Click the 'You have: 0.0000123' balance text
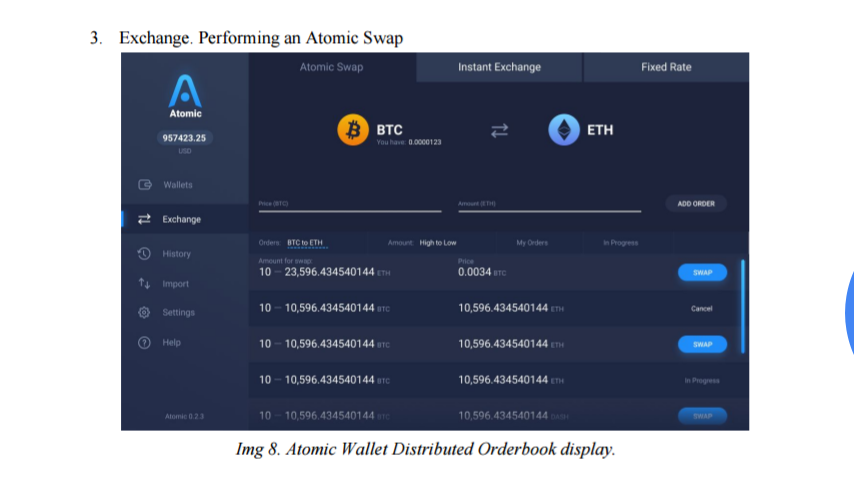Viewport: 854px width, 480px height. pyautogui.click(x=409, y=142)
